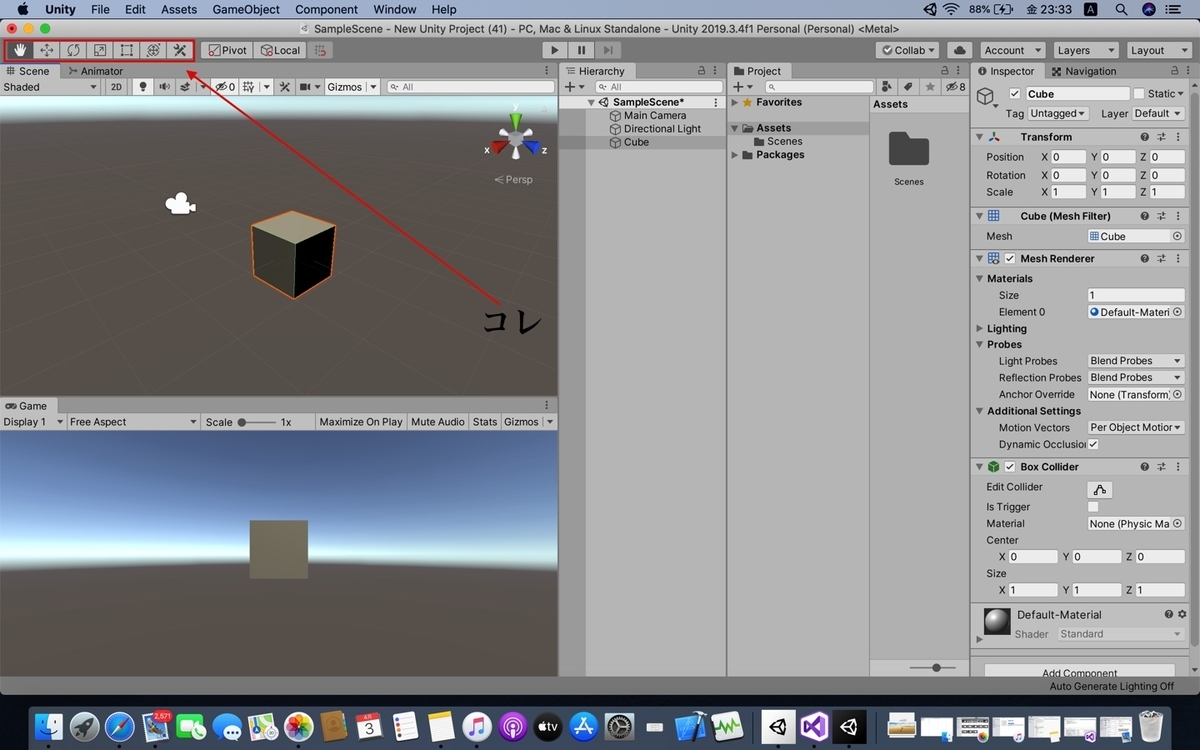Toggle hidden objects visibility in Scene

pos(225,87)
